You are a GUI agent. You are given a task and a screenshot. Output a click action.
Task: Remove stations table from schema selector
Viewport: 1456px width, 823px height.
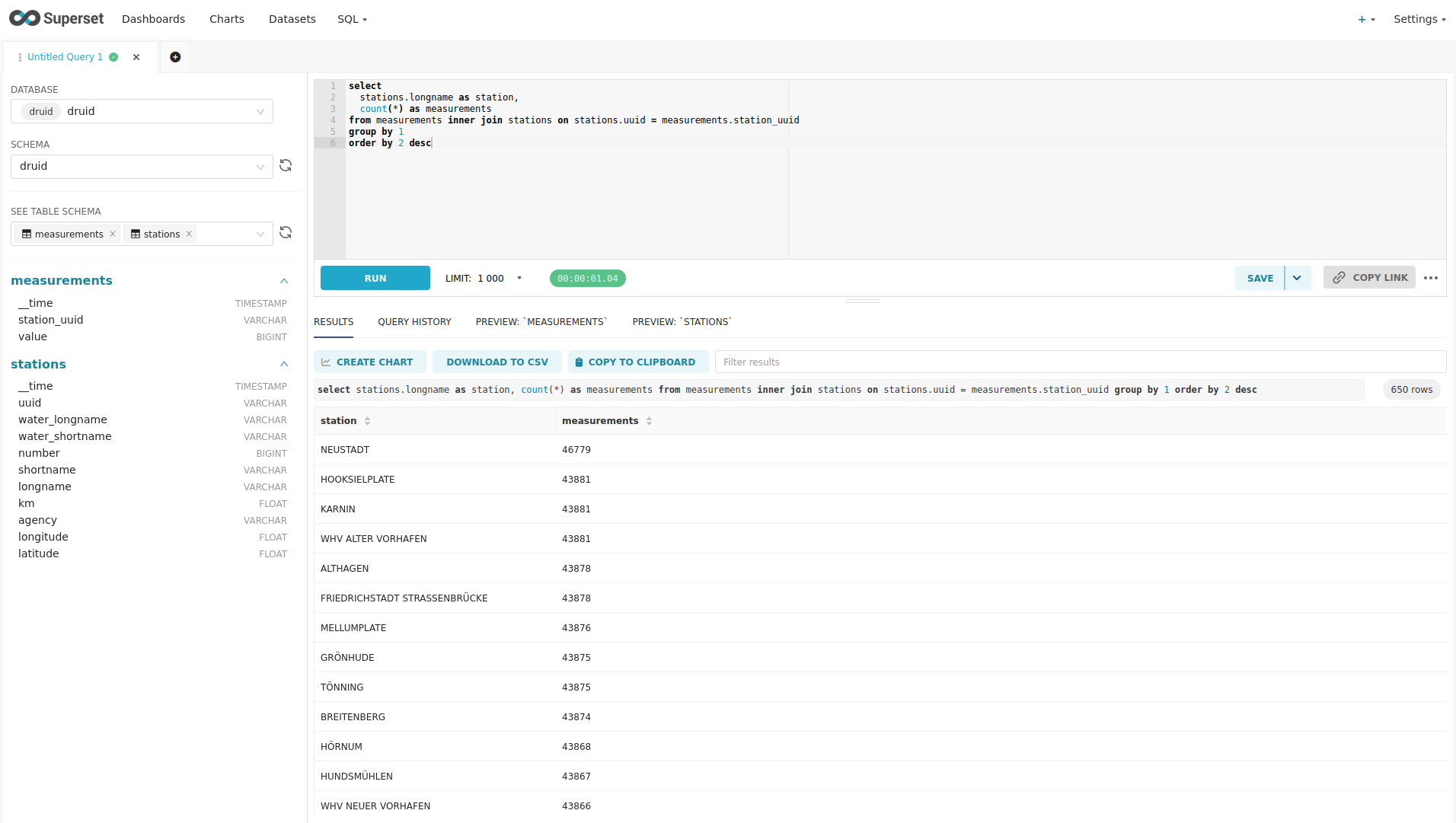click(x=189, y=234)
